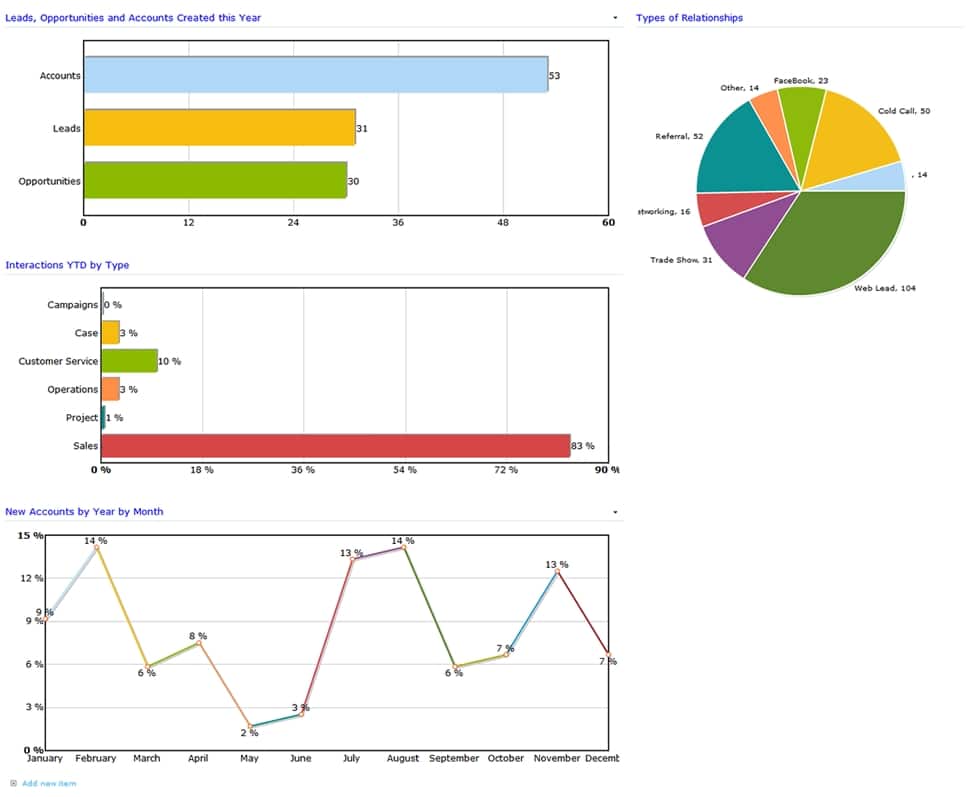The height and width of the screenshot is (797, 966).
Task: Click the May 2% data point
Action: tap(250, 726)
